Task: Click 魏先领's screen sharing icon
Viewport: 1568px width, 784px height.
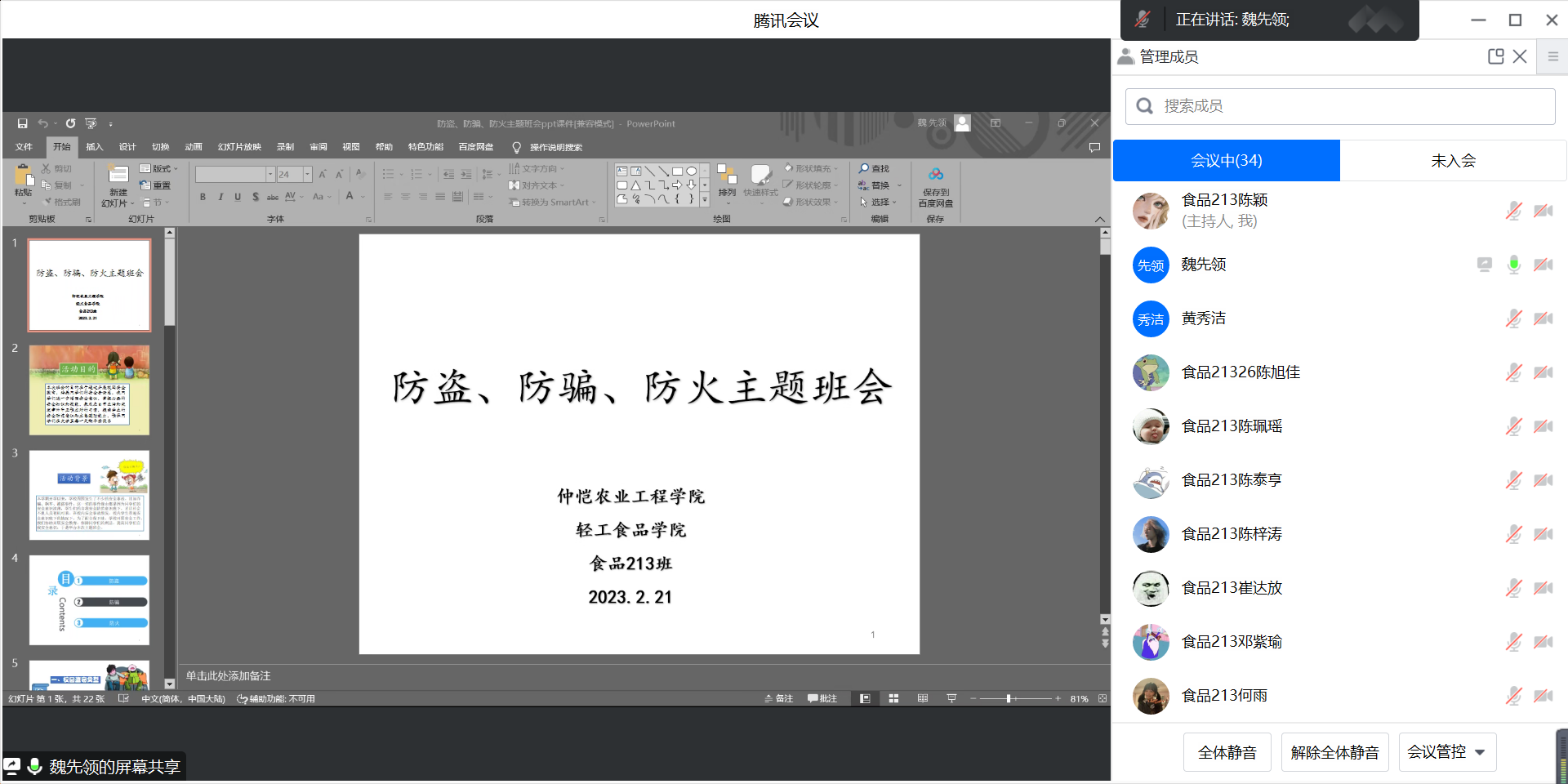Action: point(1484,265)
